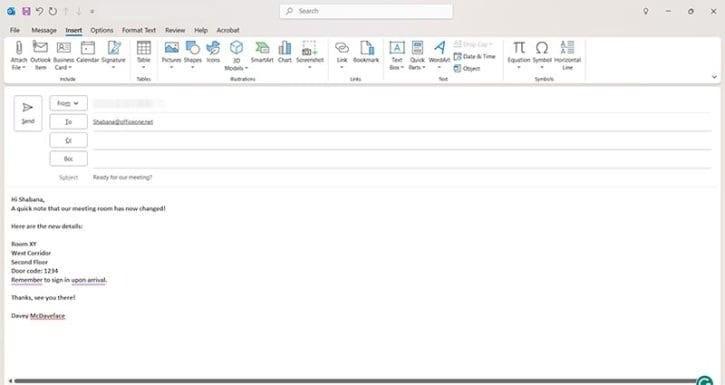Screen dimensions: 725x385
Task: Send the email message
Action: (x=28, y=113)
